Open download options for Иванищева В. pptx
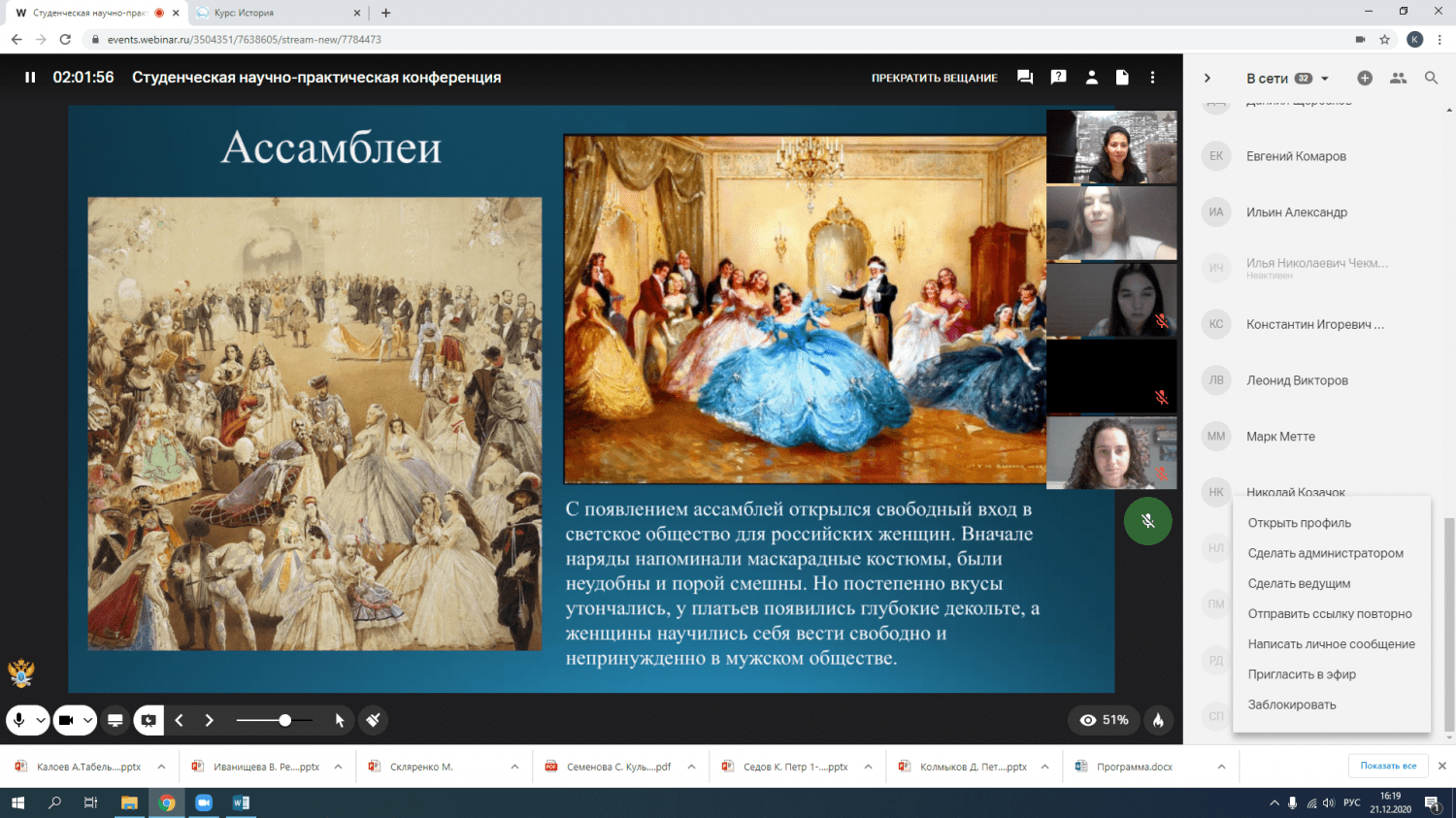Image resolution: width=1456 pixels, height=818 pixels. coord(338,767)
